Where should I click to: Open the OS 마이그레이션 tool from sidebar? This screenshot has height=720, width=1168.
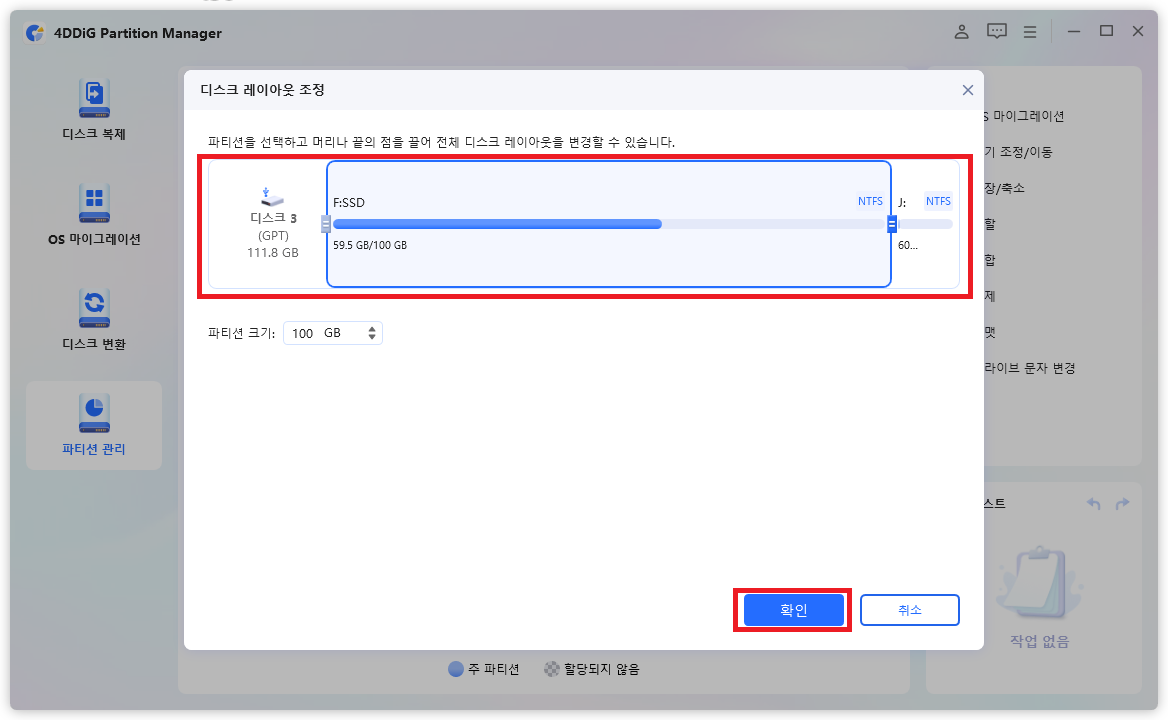pos(93,214)
